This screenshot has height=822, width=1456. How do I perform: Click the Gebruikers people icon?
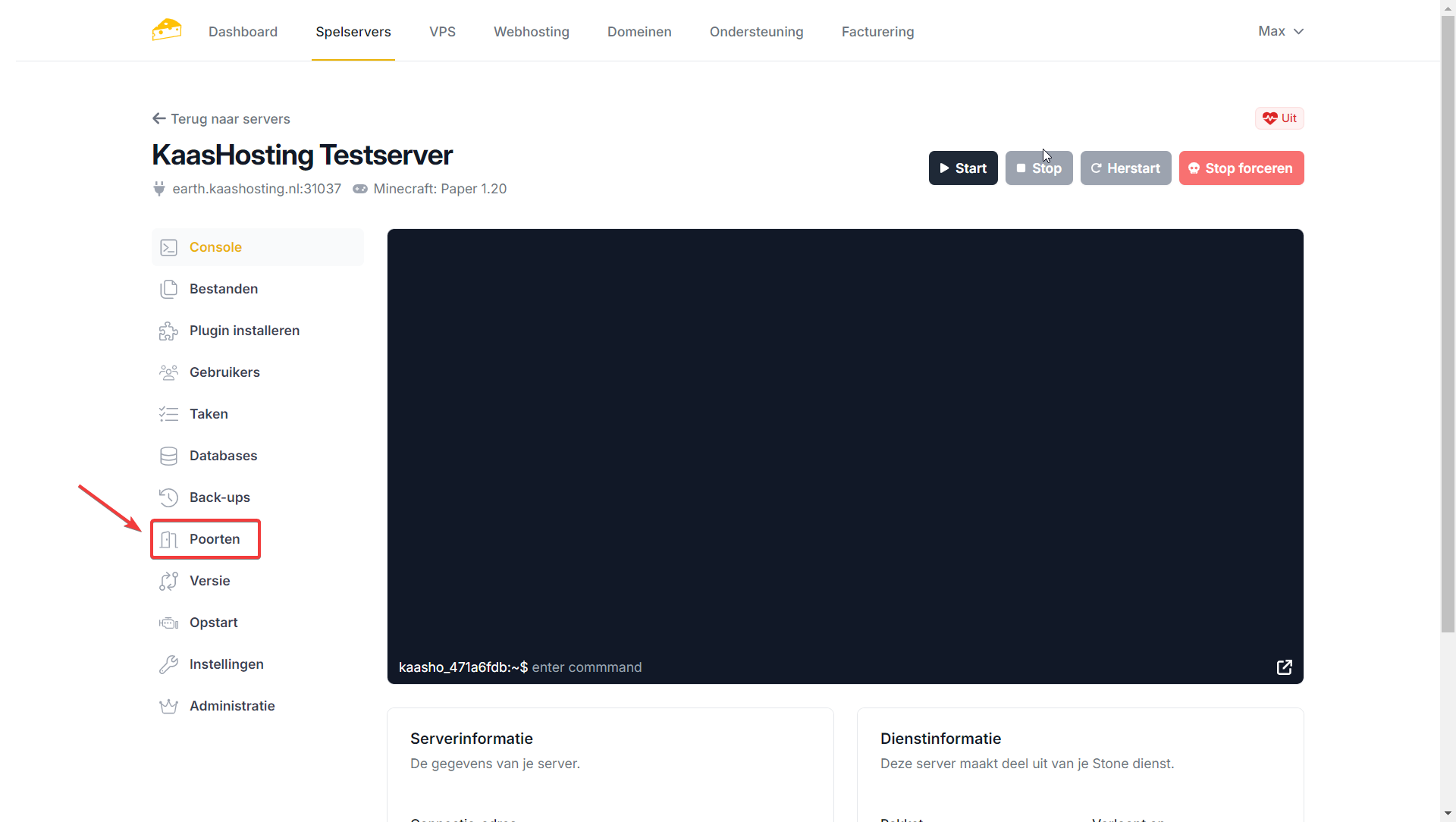point(168,372)
